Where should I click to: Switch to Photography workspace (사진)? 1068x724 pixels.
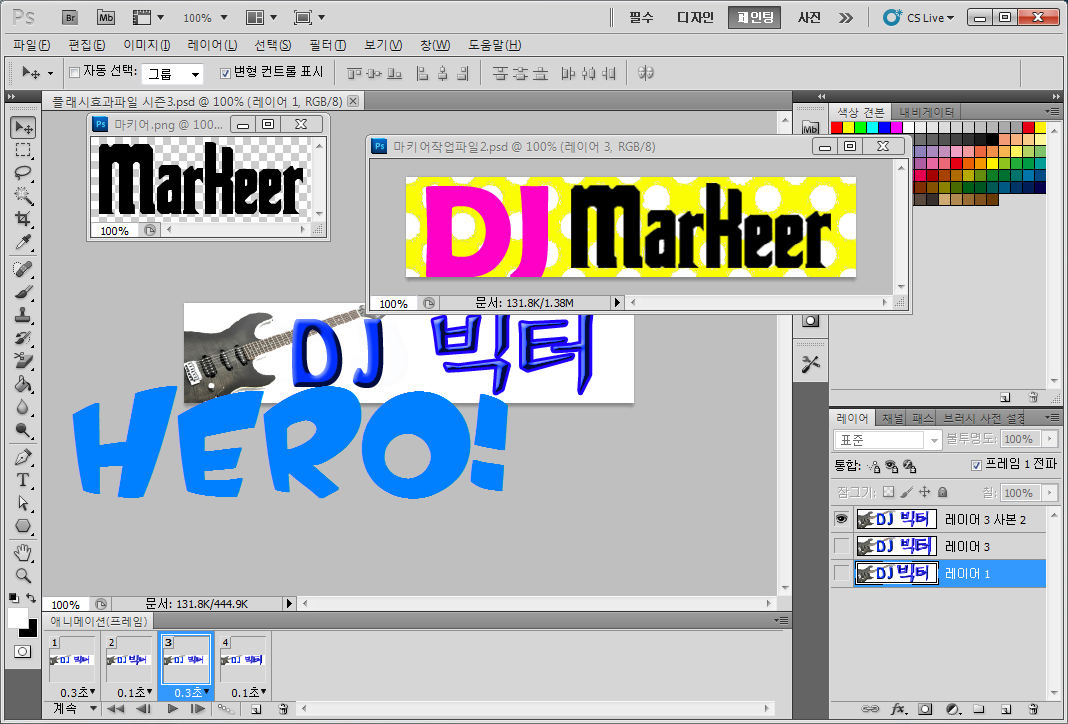click(809, 18)
